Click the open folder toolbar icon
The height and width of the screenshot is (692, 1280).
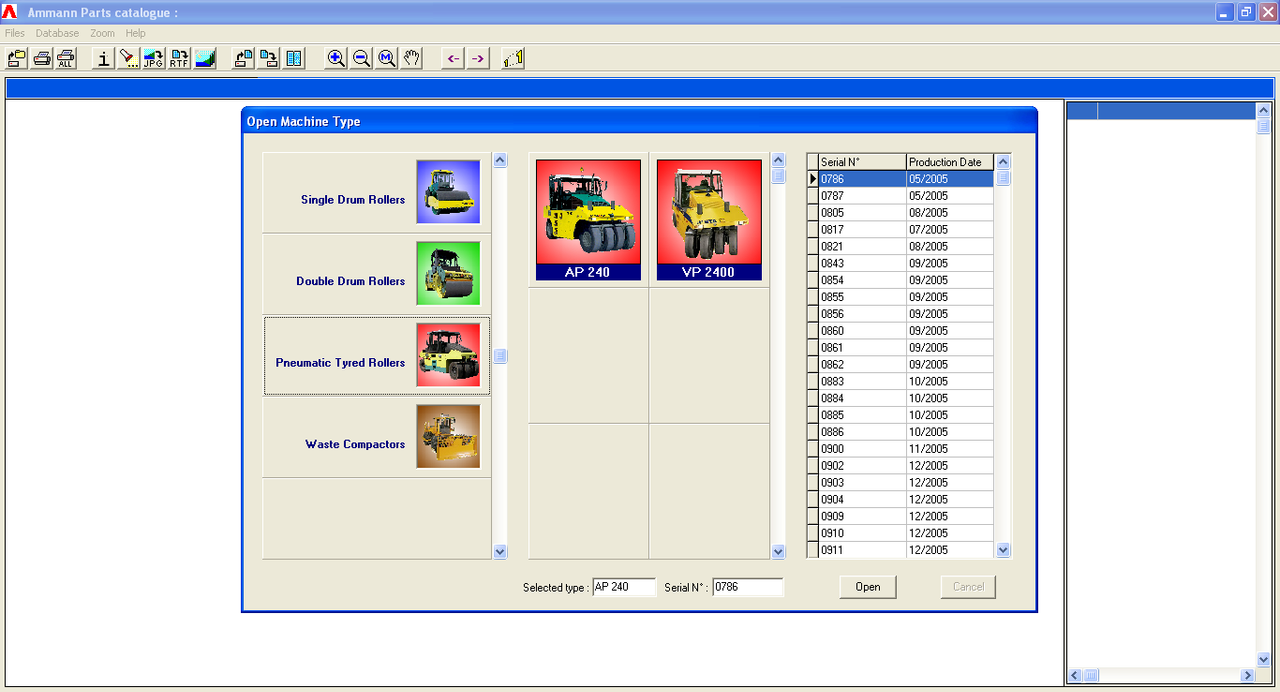click(x=17, y=58)
